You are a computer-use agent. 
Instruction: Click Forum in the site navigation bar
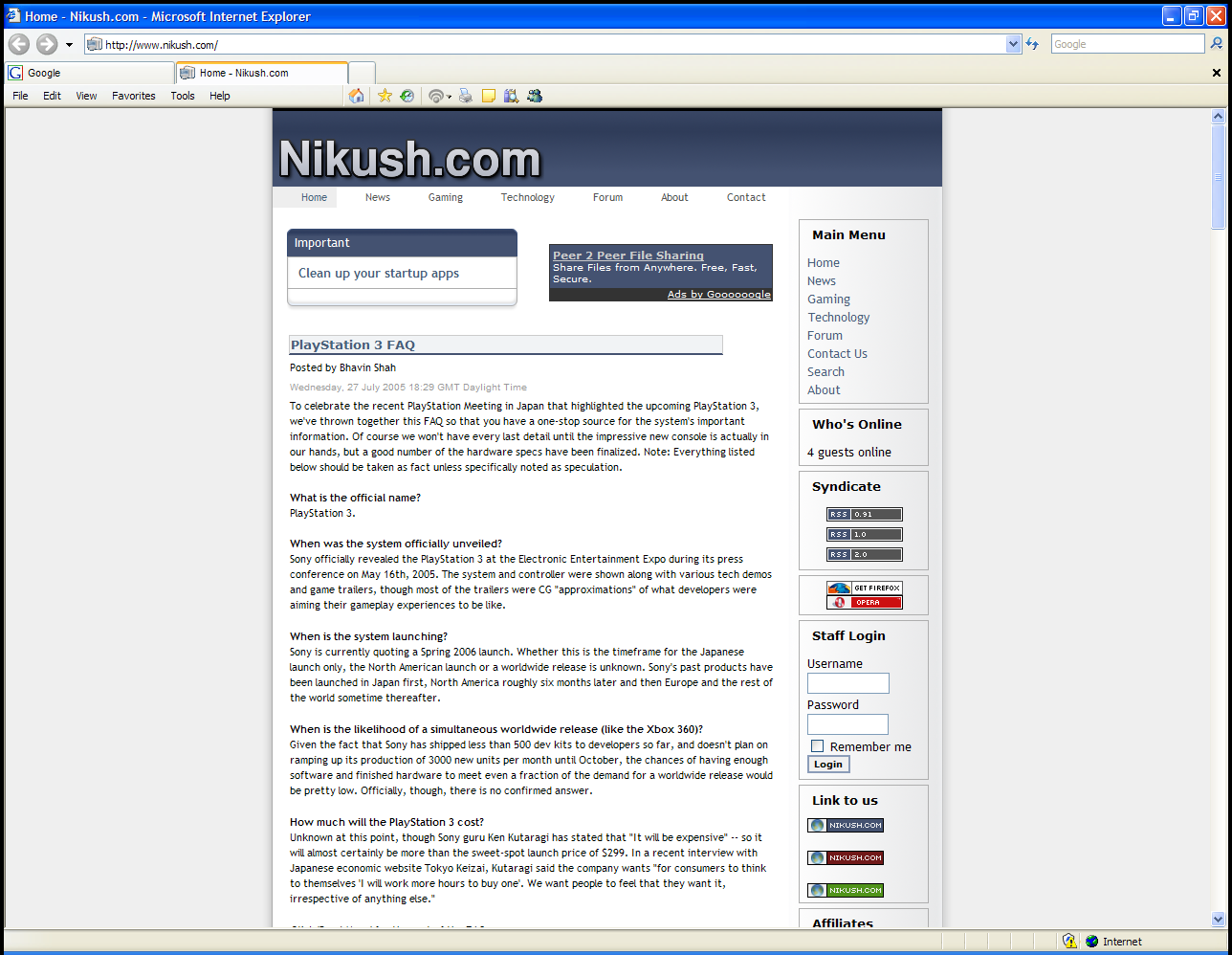(607, 197)
